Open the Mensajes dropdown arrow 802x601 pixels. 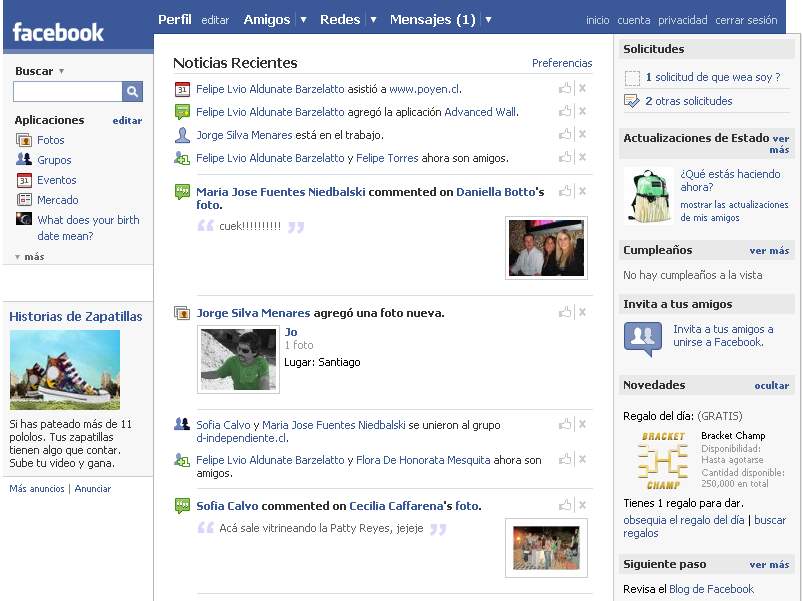pos(488,20)
